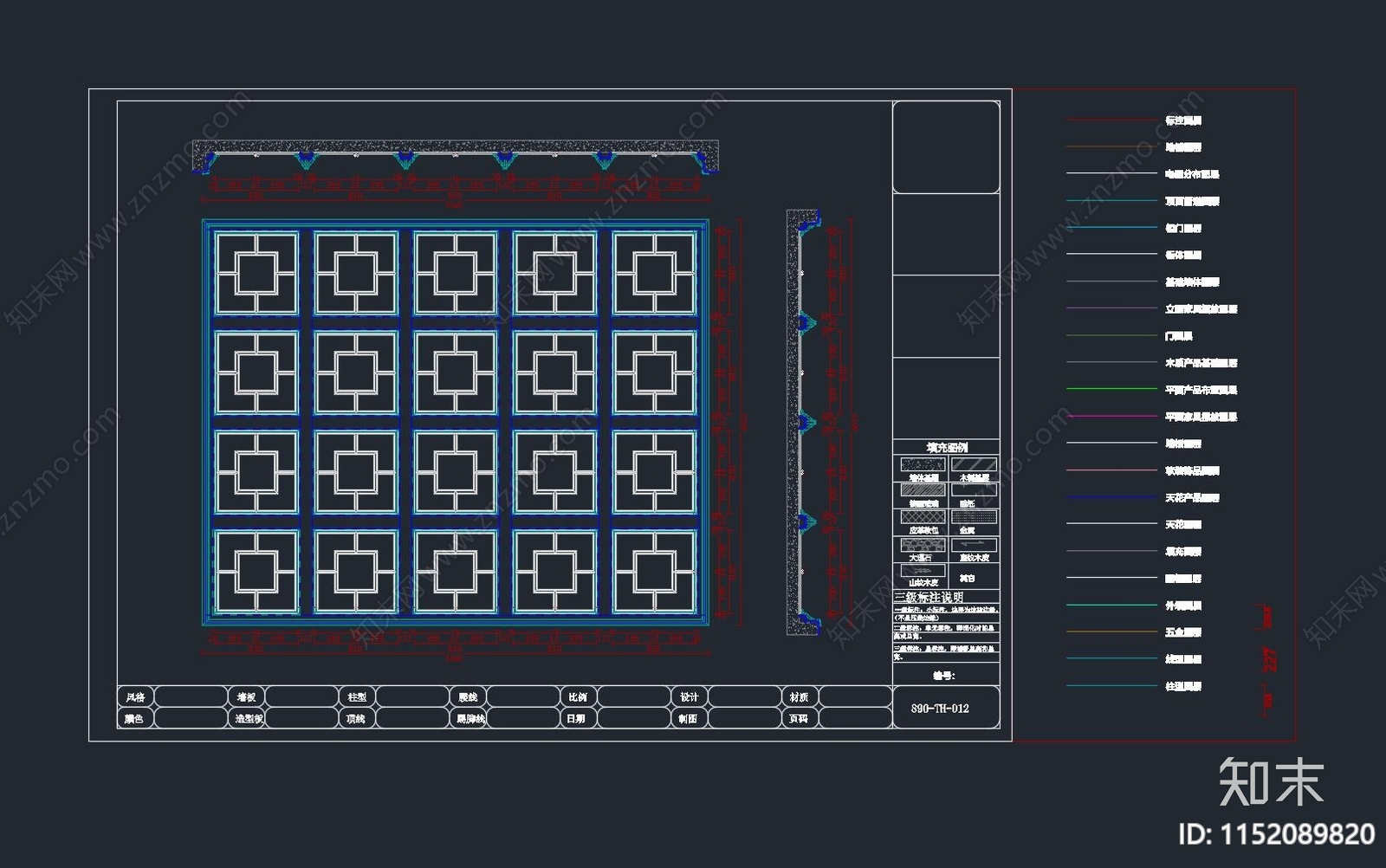
Task: Click empty field next to 比例
Action: [631, 697]
